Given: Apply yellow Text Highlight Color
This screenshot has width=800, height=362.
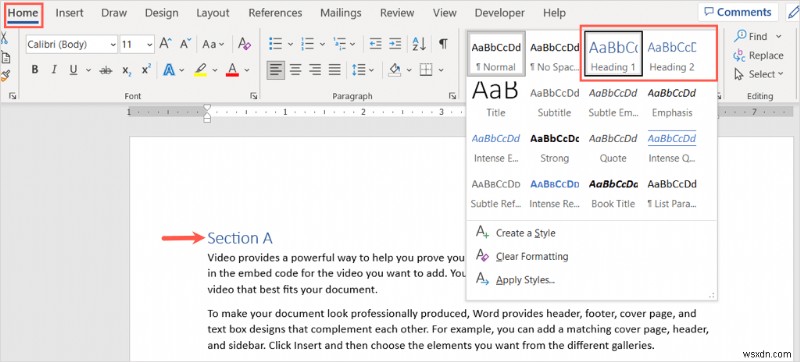Looking at the screenshot, I should [x=200, y=70].
